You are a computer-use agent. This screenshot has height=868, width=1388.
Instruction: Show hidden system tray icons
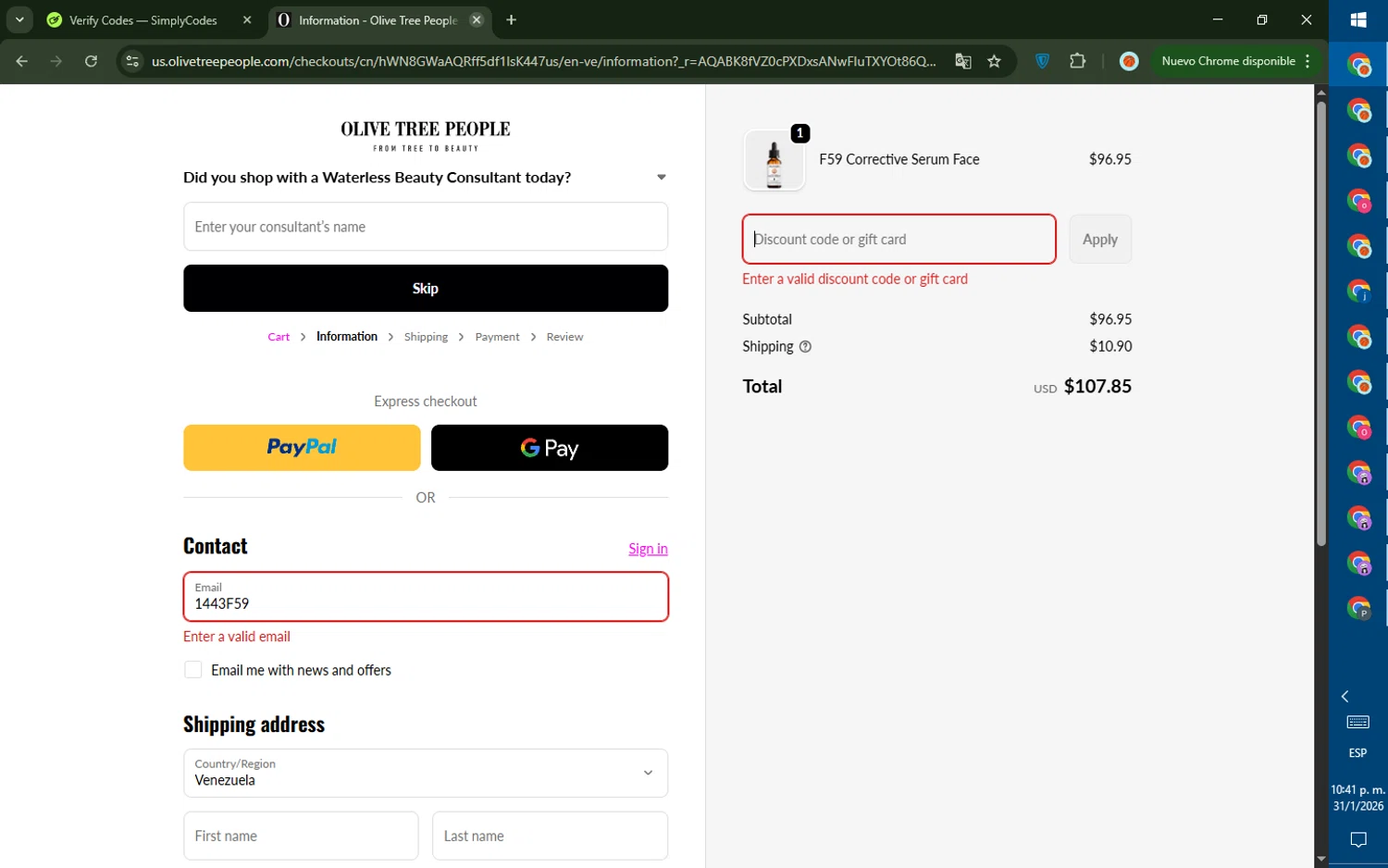(x=1345, y=696)
